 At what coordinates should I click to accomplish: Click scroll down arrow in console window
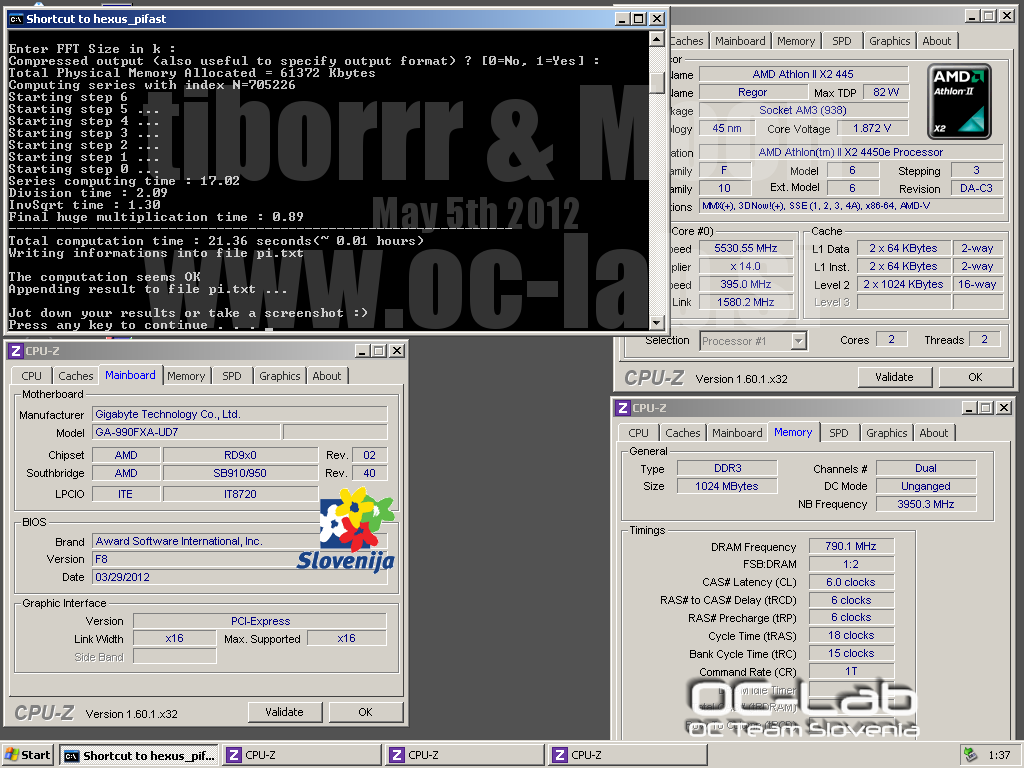[657, 323]
